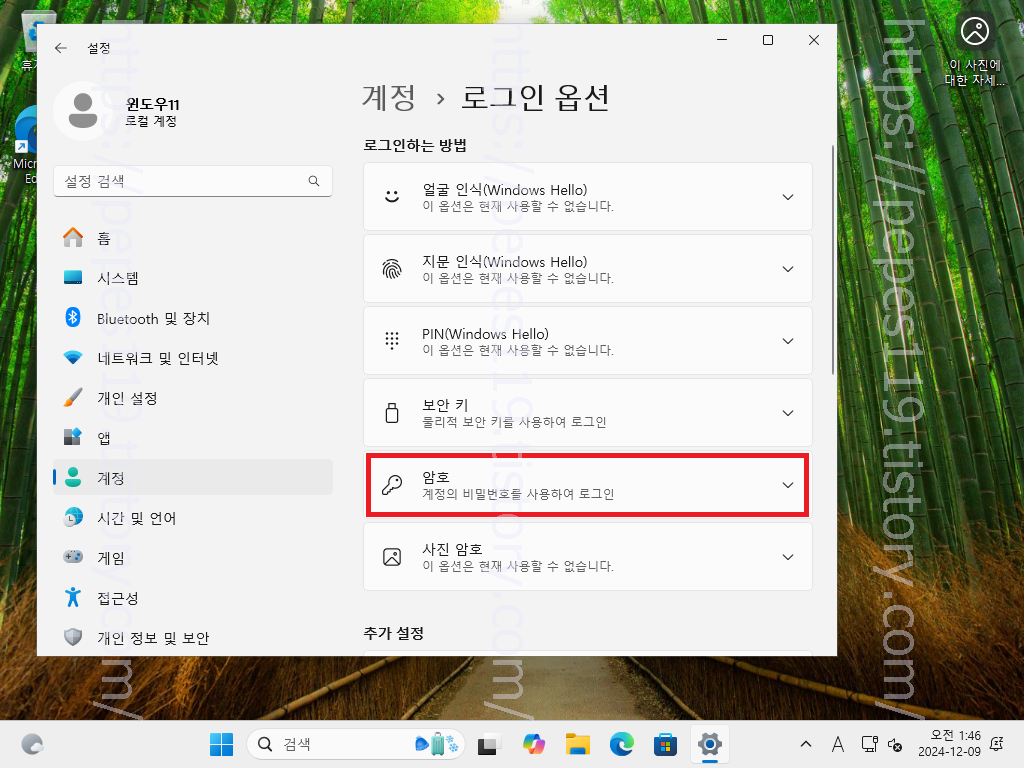Click the home icon beside 홈

(73, 238)
